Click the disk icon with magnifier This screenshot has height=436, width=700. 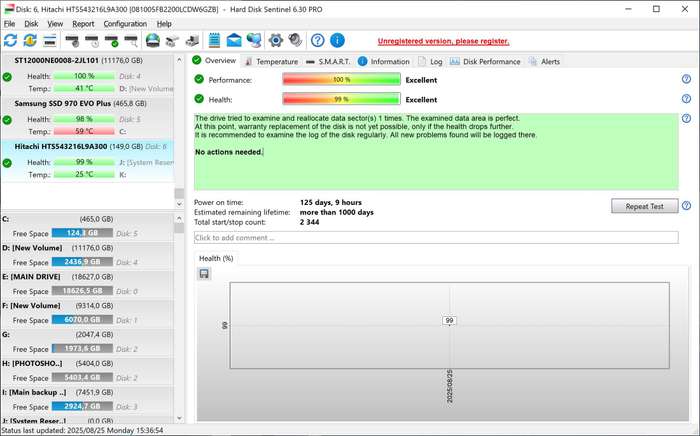click(131, 41)
